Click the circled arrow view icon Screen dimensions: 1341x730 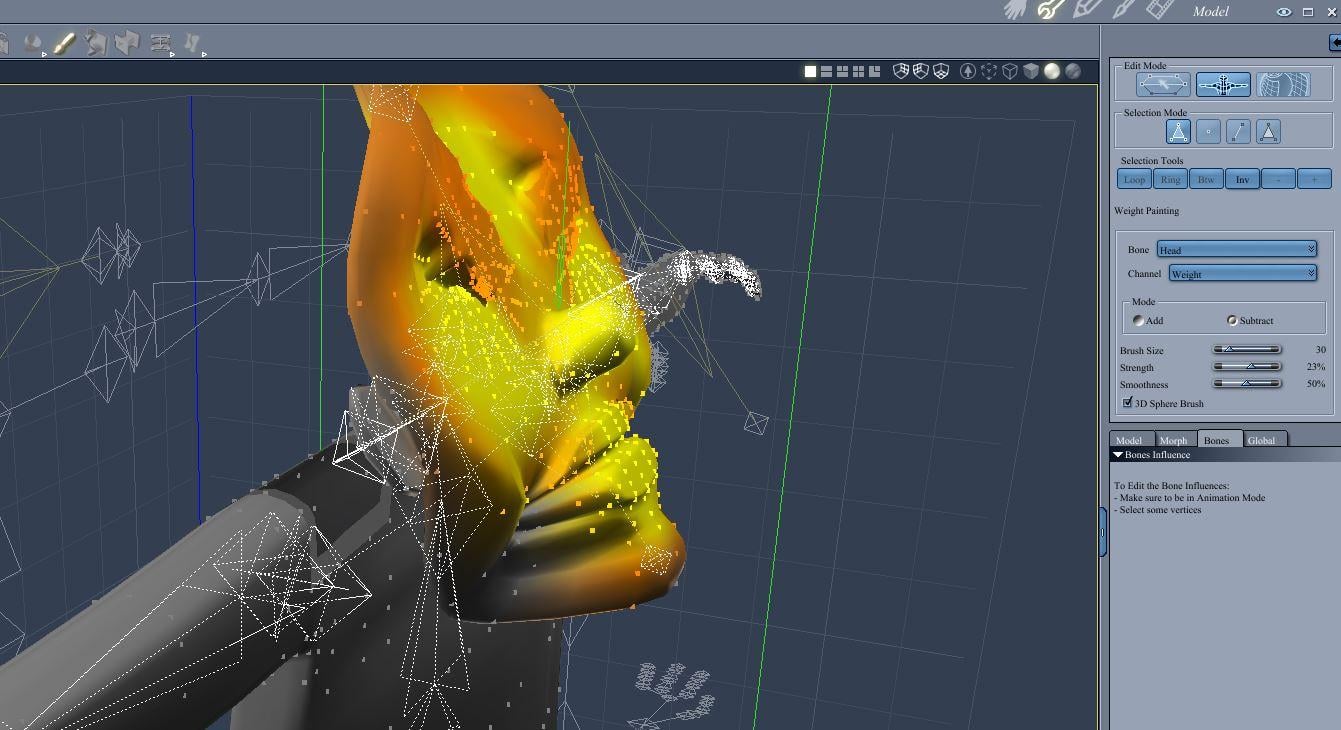point(967,71)
